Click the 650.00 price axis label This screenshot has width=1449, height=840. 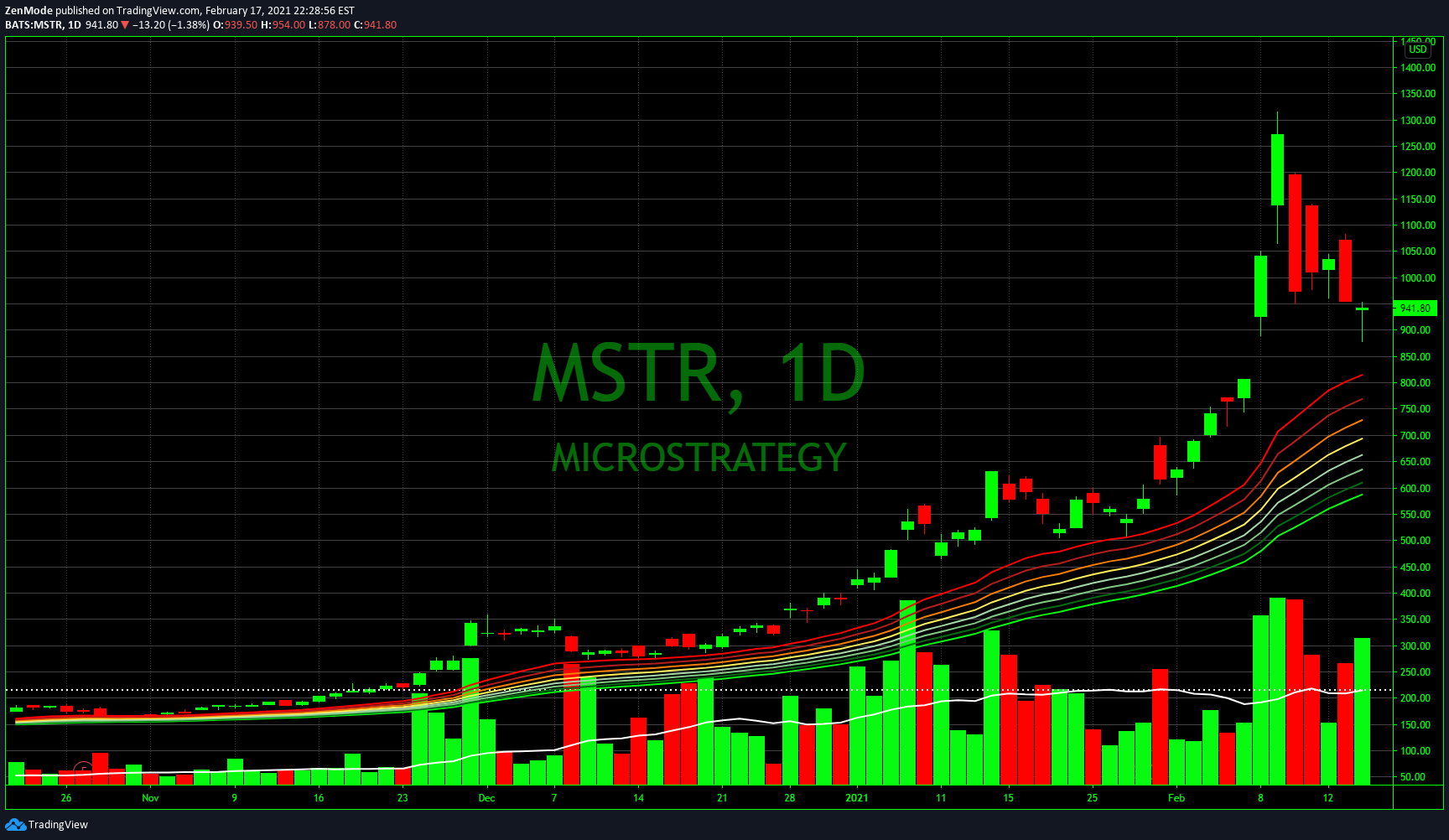(1415, 462)
